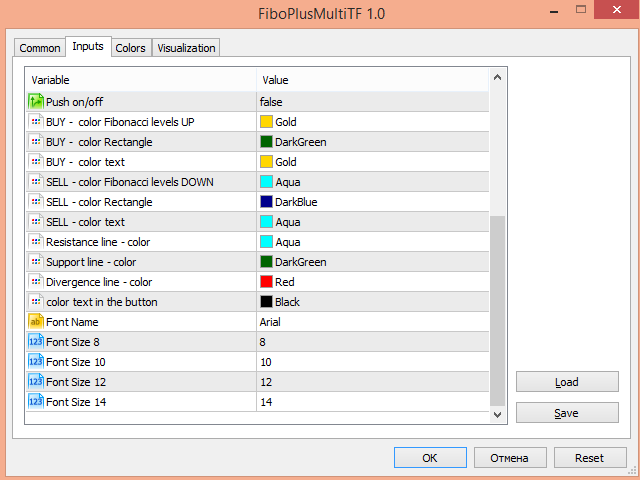Select the 'Resistance line - color' variable name

click(98, 242)
